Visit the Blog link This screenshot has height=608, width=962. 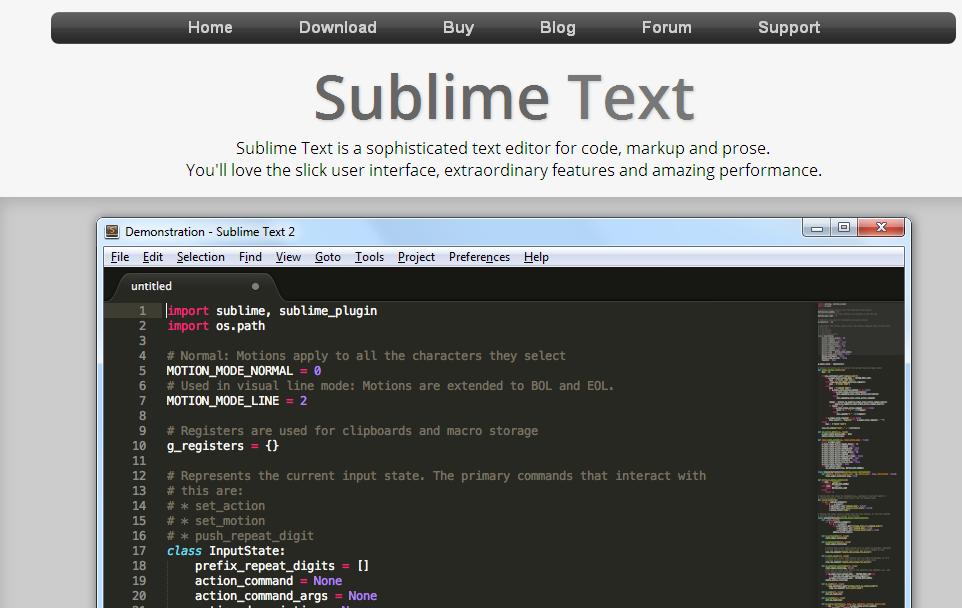pyautogui.click(x=557, y=28)
